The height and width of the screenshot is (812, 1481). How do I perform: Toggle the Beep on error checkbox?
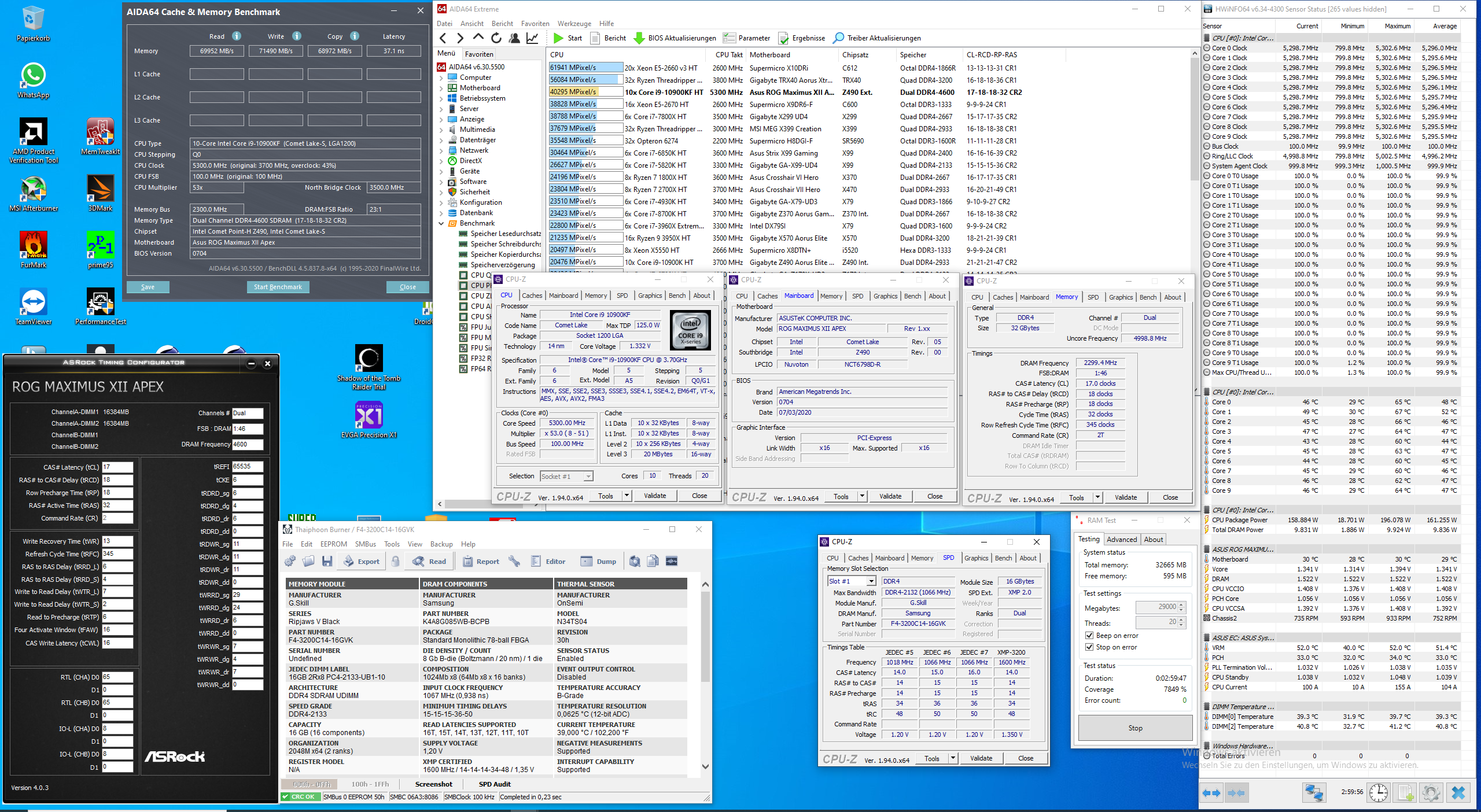pos(1089,636)
